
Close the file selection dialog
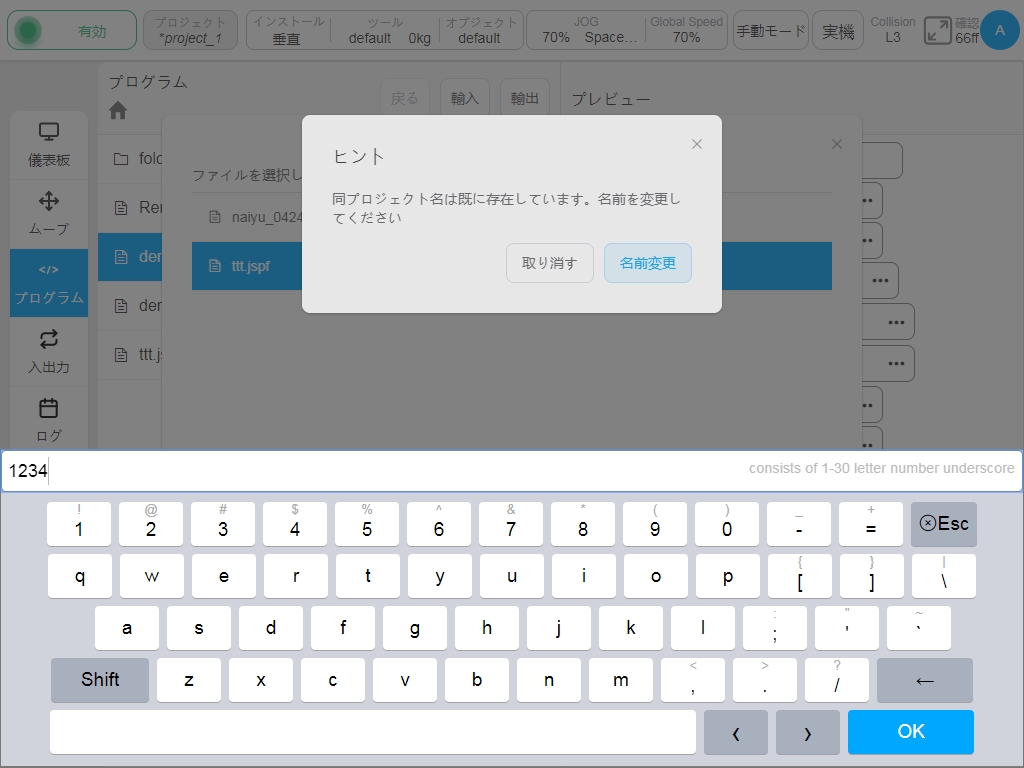tap(837, 144)
